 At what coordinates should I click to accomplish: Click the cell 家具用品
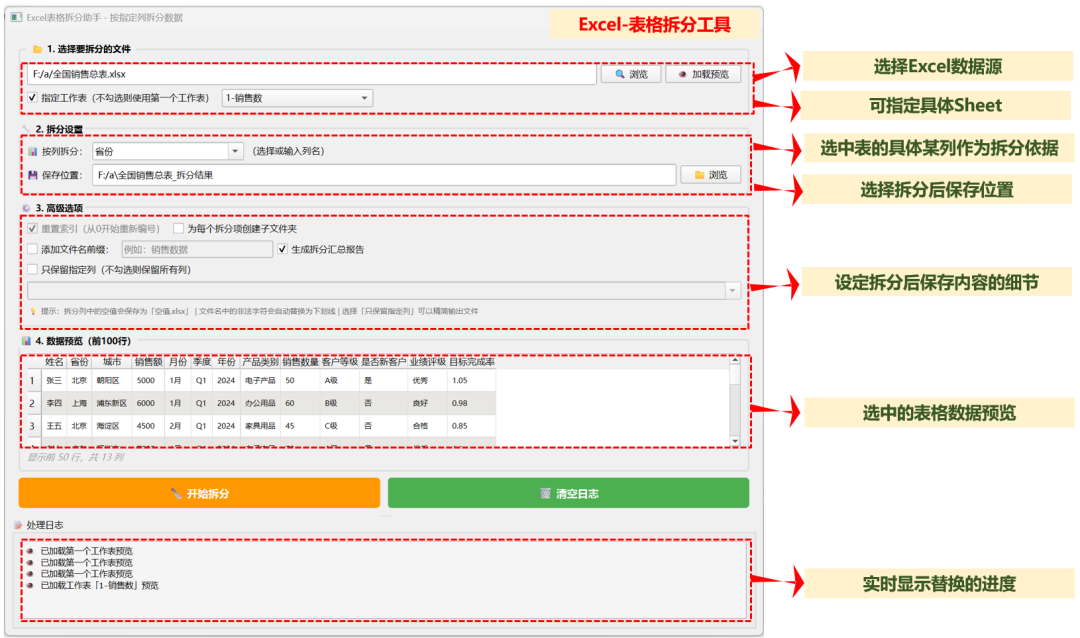click(260, 426)
